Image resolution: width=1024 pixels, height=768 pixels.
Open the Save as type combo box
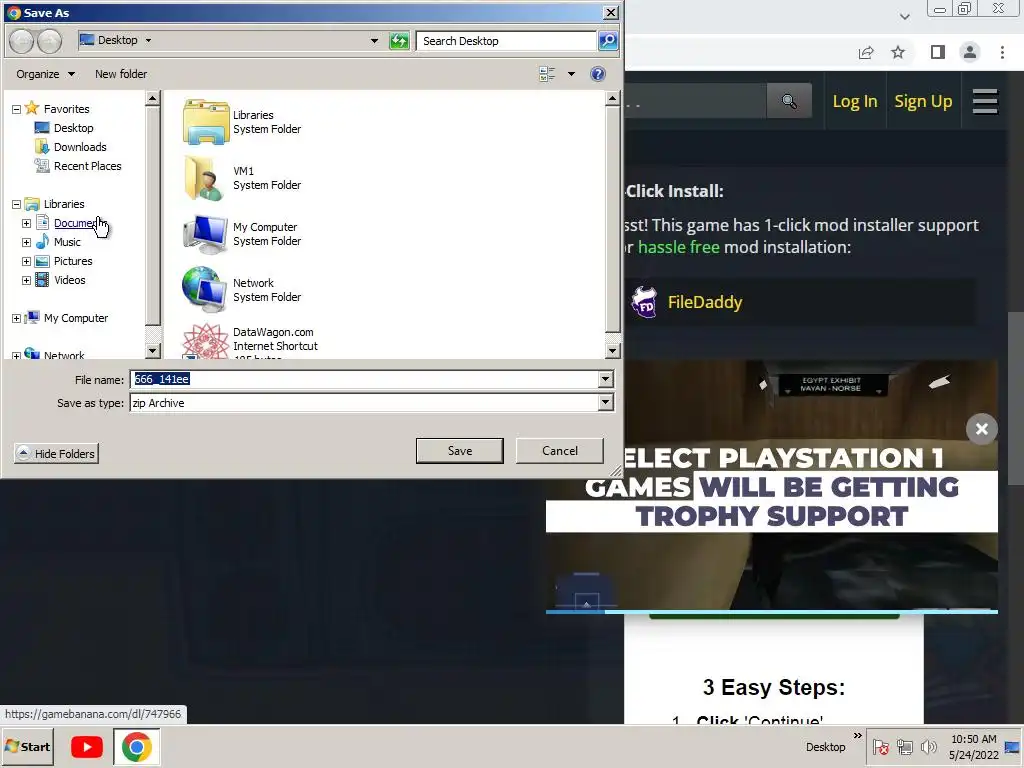click(372, 403)
